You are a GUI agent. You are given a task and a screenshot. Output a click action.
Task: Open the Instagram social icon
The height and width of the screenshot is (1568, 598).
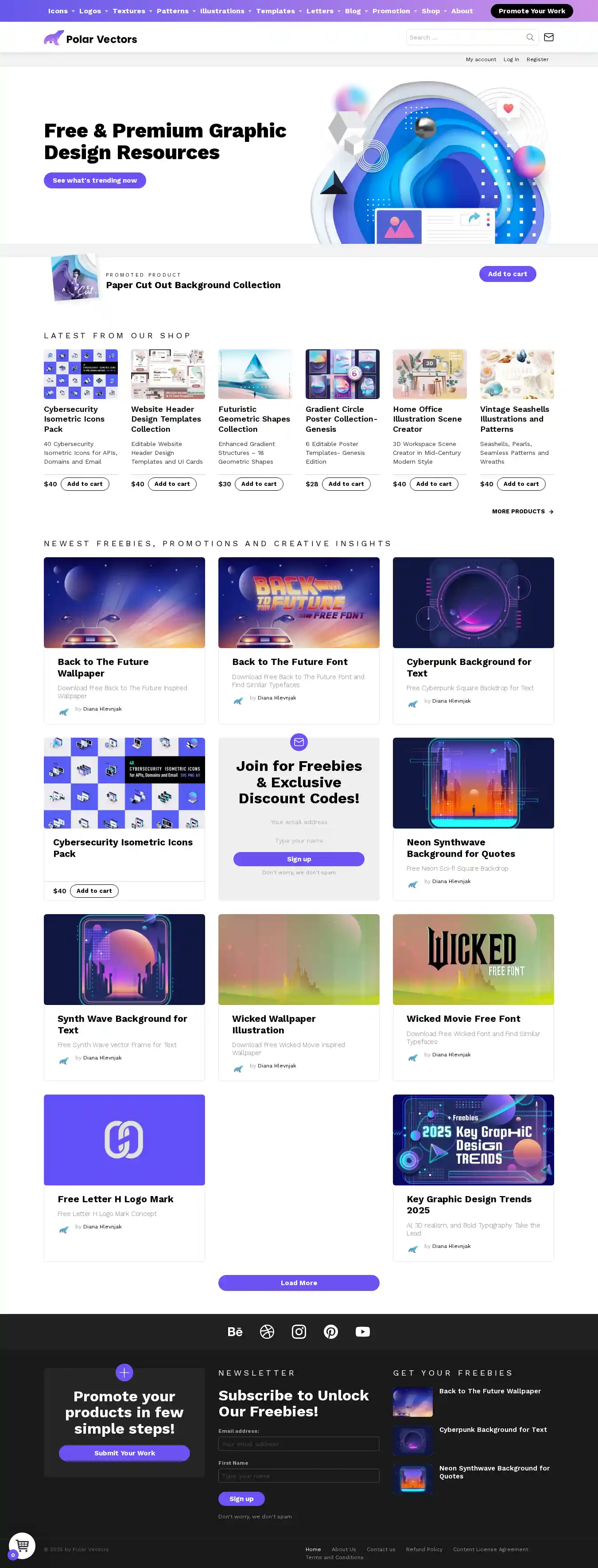coord(299,1332)
